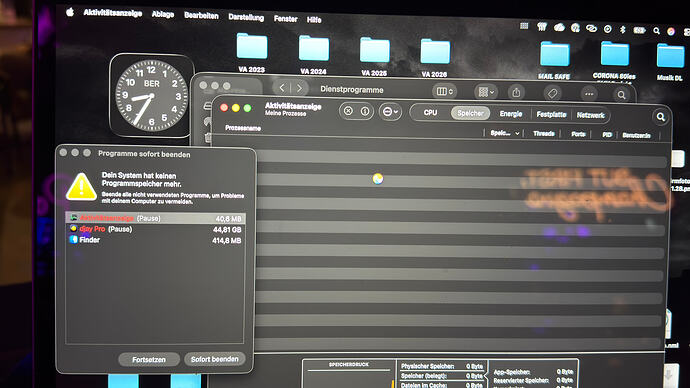Go back in the Dienstprogramme Finder window
The height and width of the screenshot is (388, 690).
pyautogui.click(x=282, y=88)
